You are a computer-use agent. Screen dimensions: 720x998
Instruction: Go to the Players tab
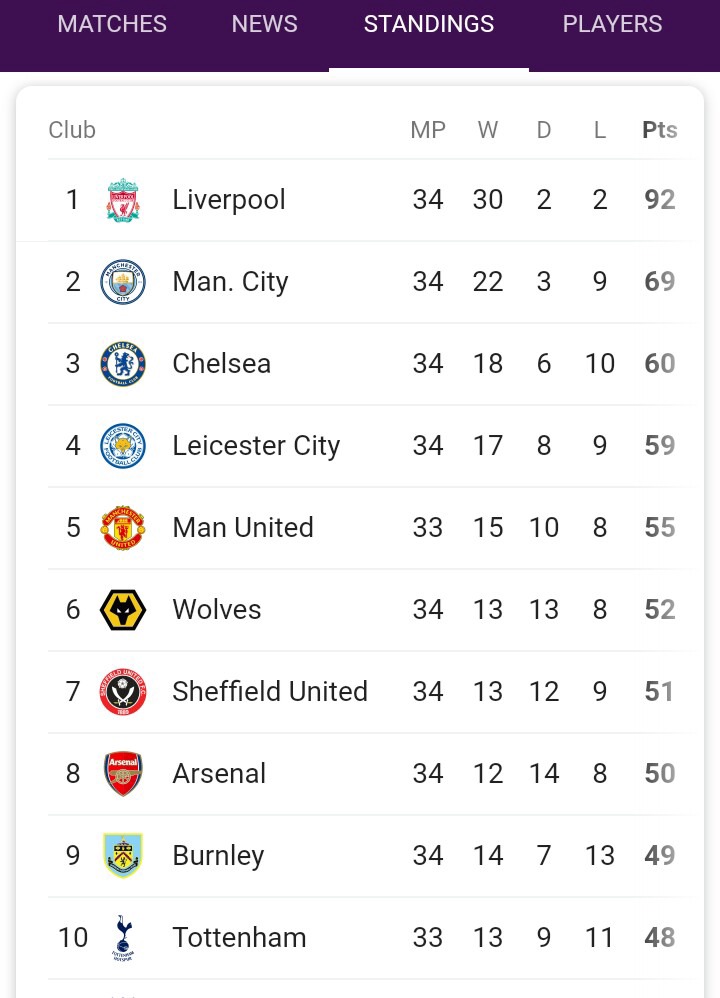pos(612,24)
